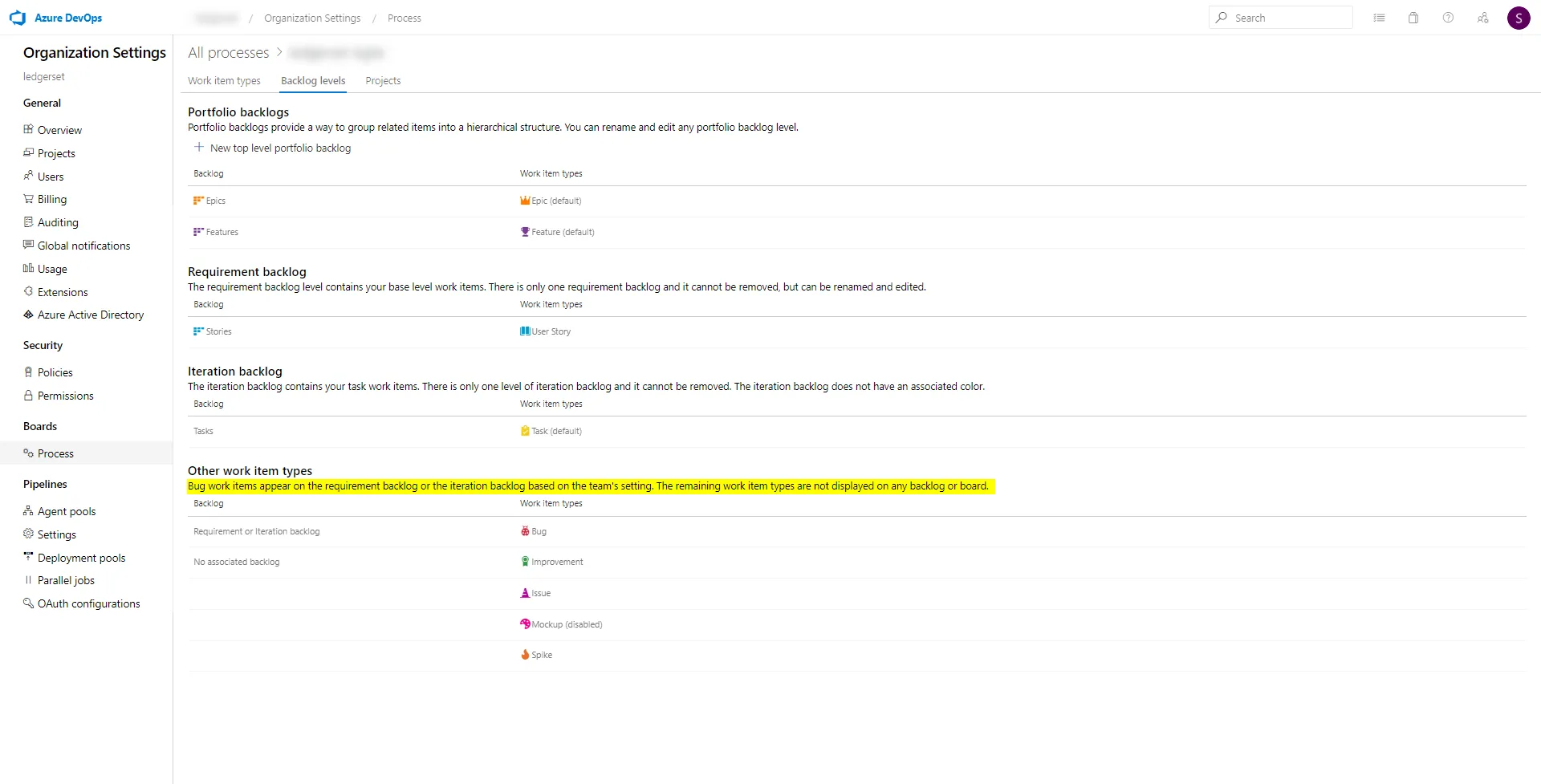
Task: Click the Extensions sidebar icon
Action: 29,291
